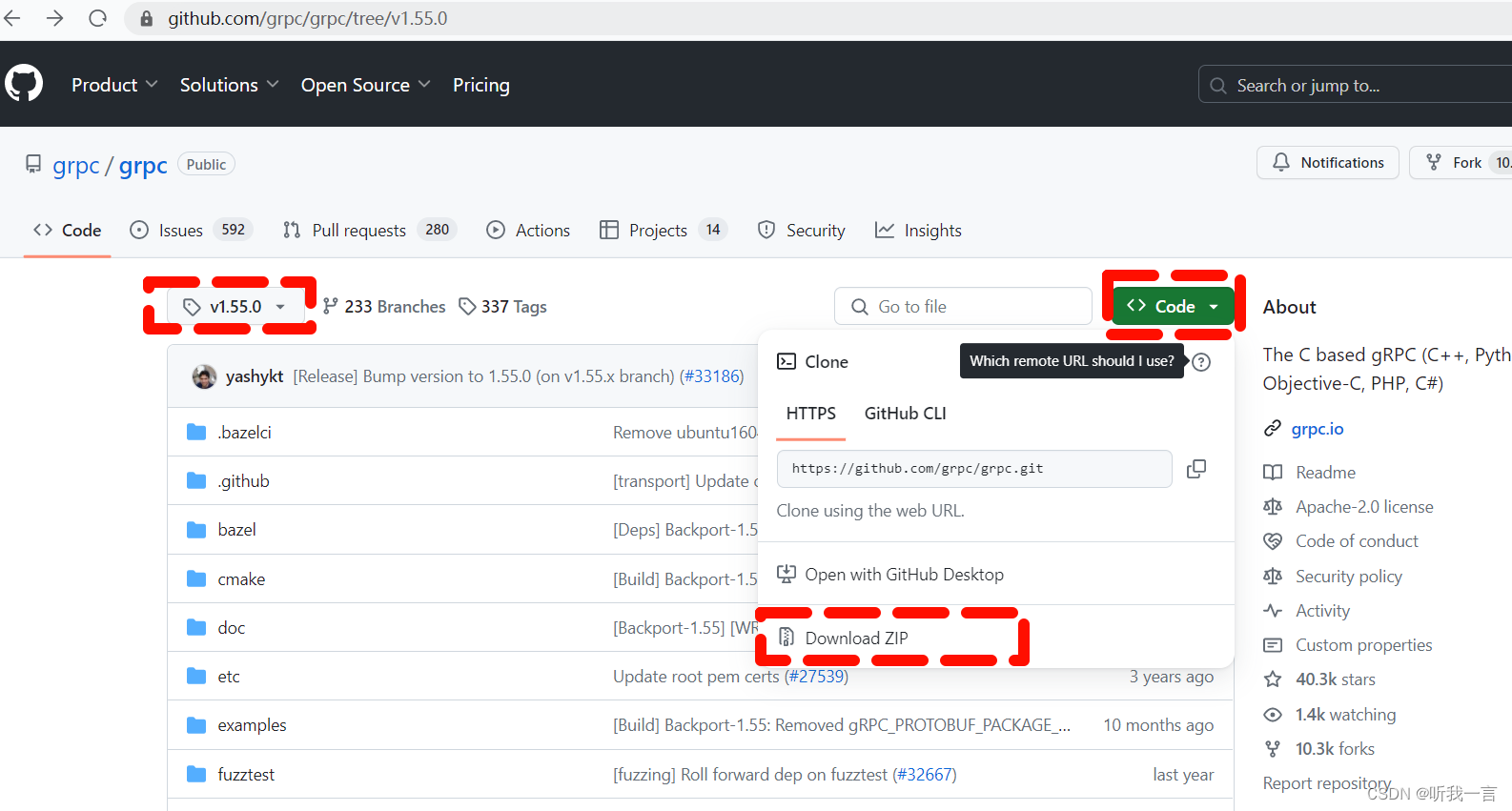The image size is (1512, 811).
Task: Click the zip file icon next to Download ZIP
Action: point(787,638)
